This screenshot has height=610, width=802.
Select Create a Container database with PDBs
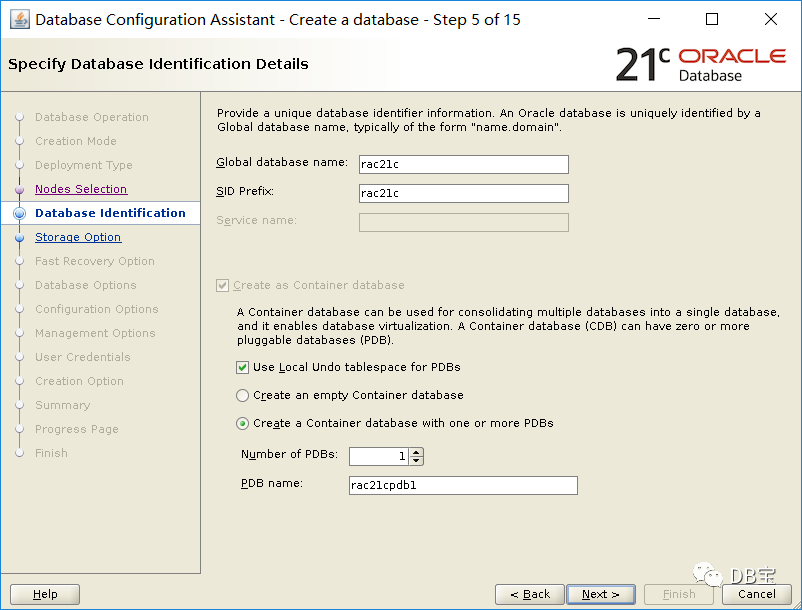[242, 424]
